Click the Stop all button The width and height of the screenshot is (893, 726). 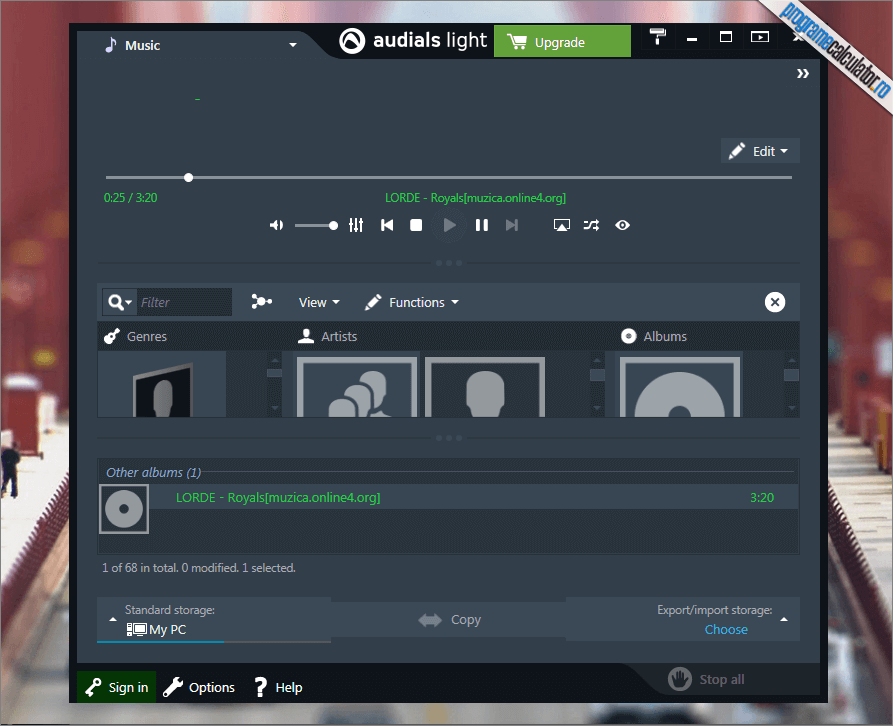(706, 679)
